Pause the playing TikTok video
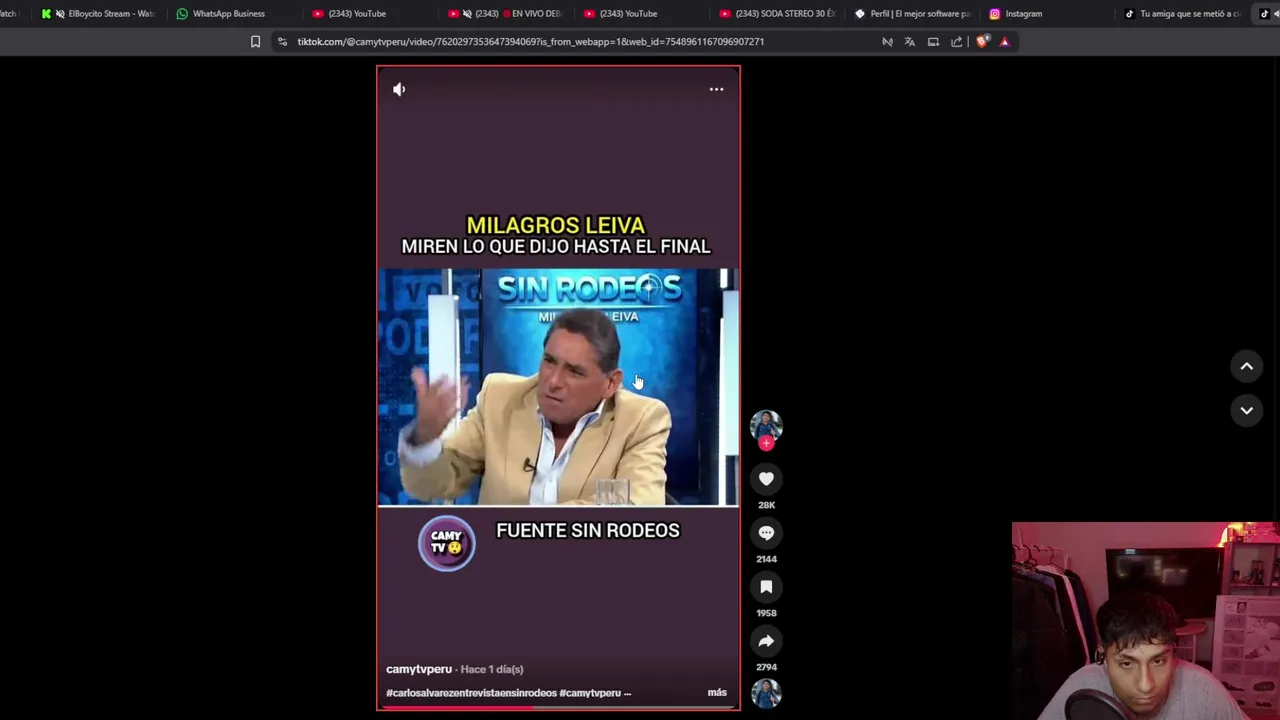Screen dimensions: 1280x720 [x=558, y=387]
